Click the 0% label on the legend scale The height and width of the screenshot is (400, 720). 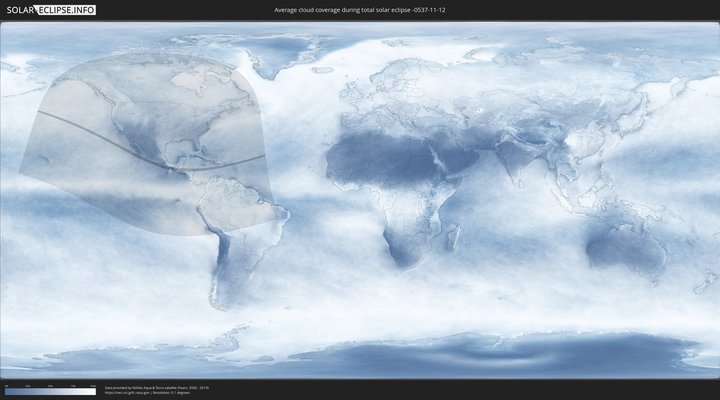6,385
